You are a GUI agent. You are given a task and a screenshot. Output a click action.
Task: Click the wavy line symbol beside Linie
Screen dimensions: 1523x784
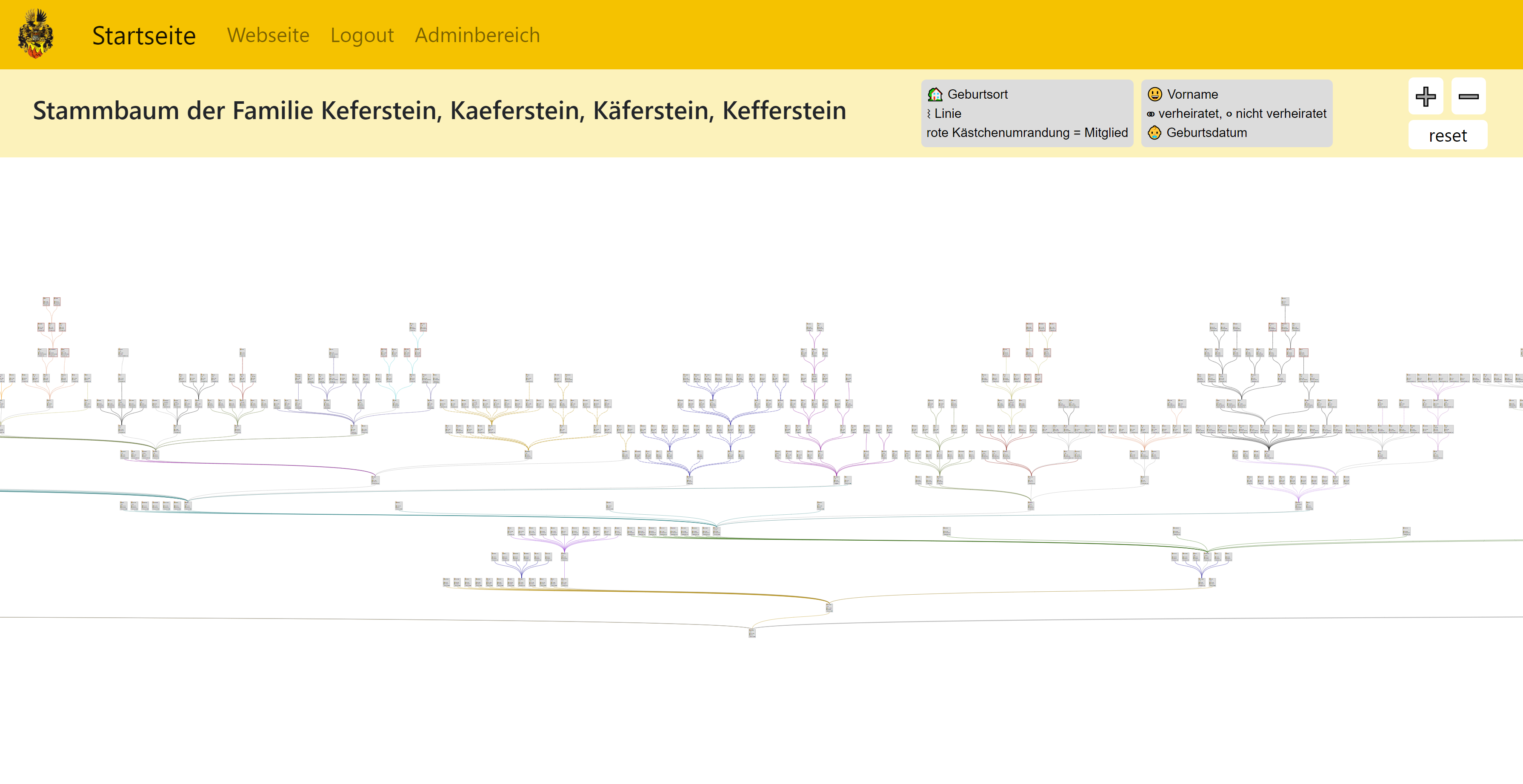(929, 114)
